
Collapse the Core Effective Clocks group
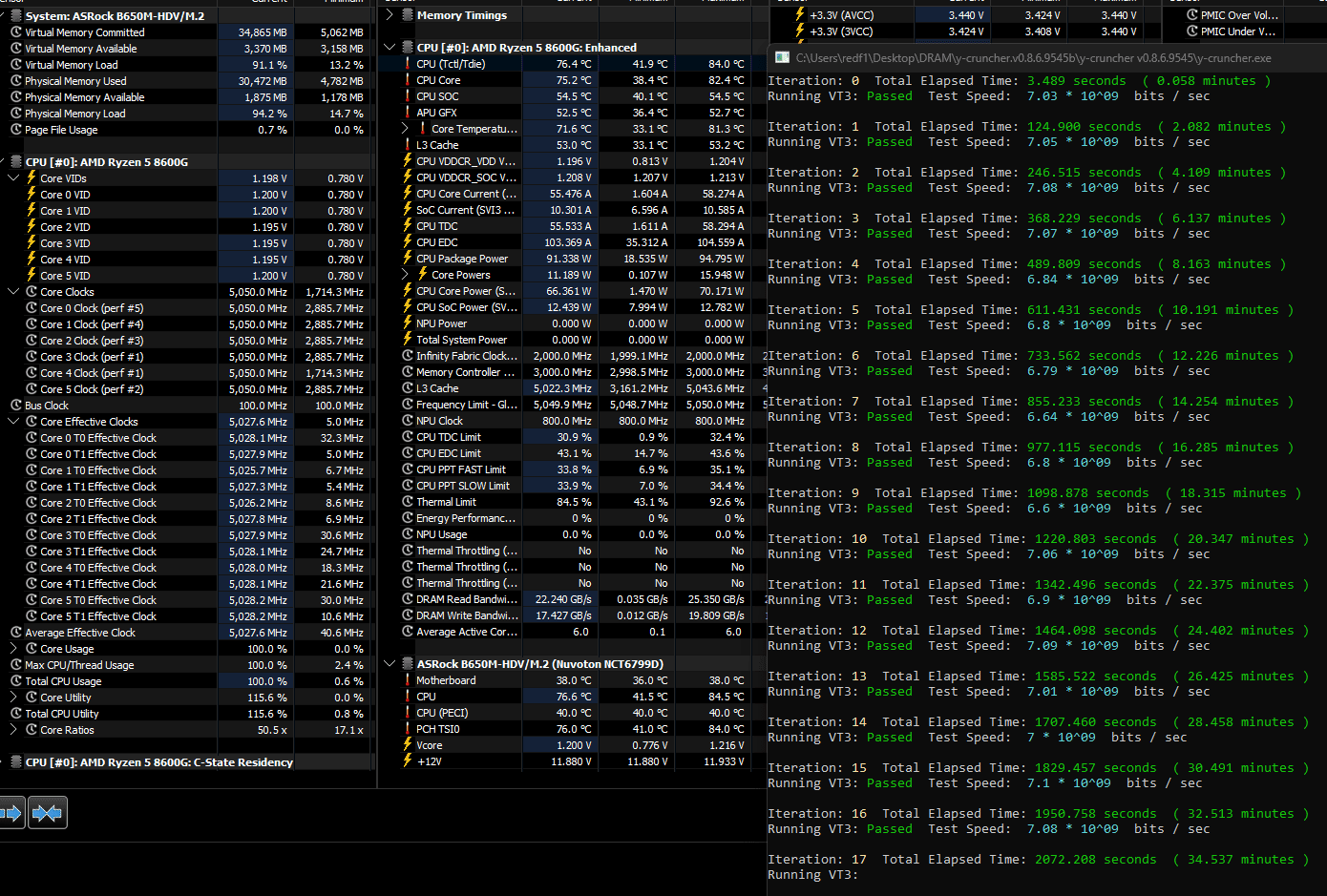(x=13, y=422)
